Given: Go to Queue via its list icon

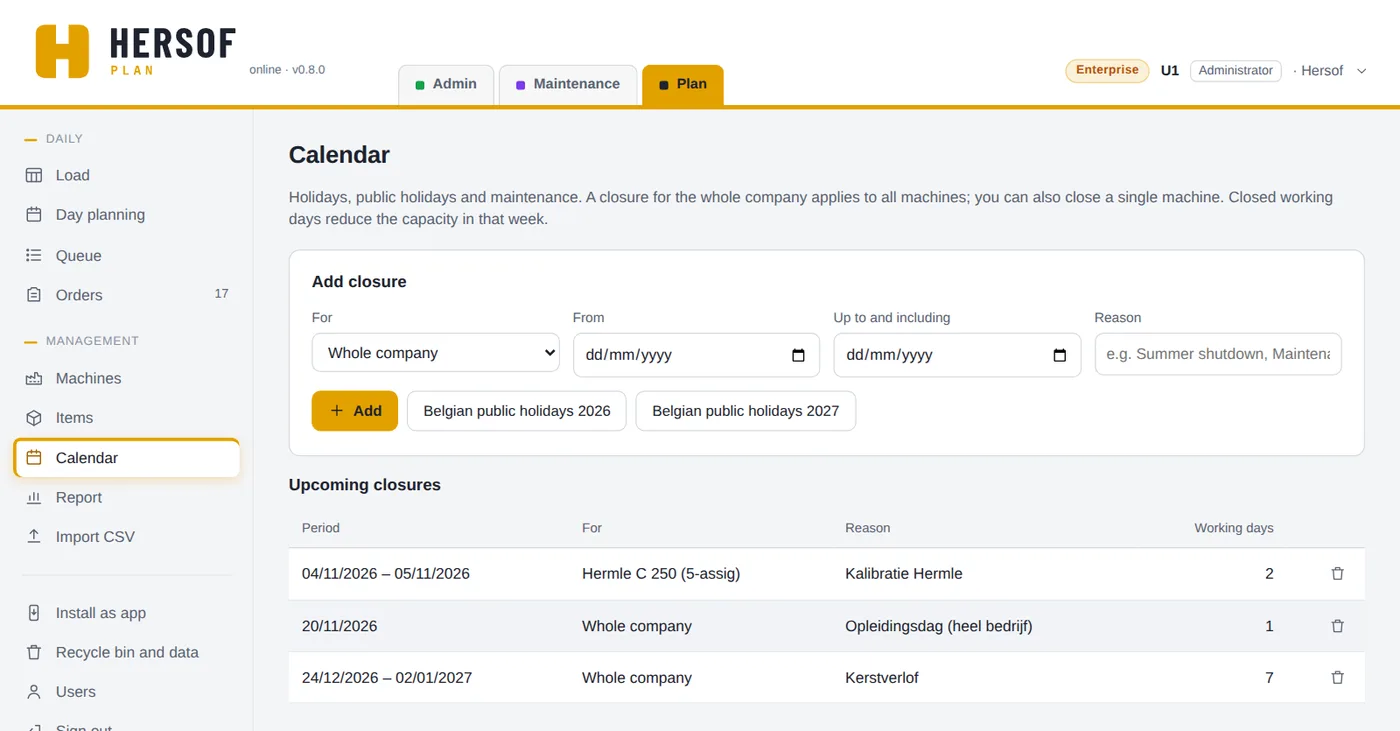Looking at the screenshot, I should click(34, 256).
